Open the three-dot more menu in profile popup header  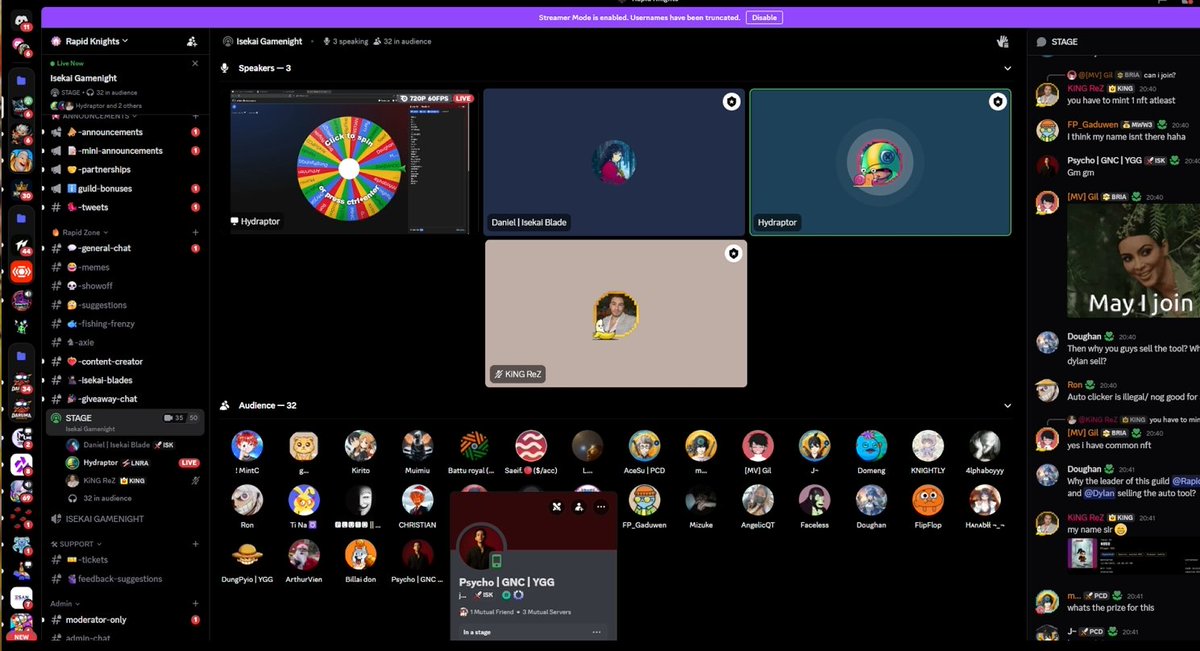tap(601, 507)
